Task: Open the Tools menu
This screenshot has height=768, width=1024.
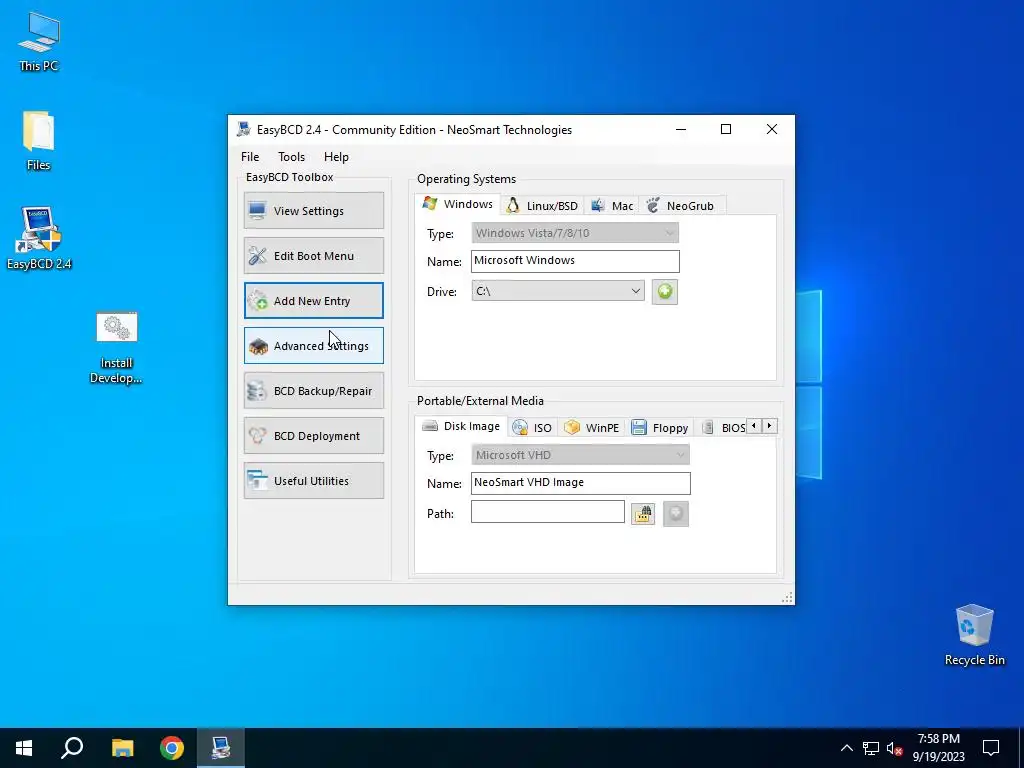Action: (291, 157)
